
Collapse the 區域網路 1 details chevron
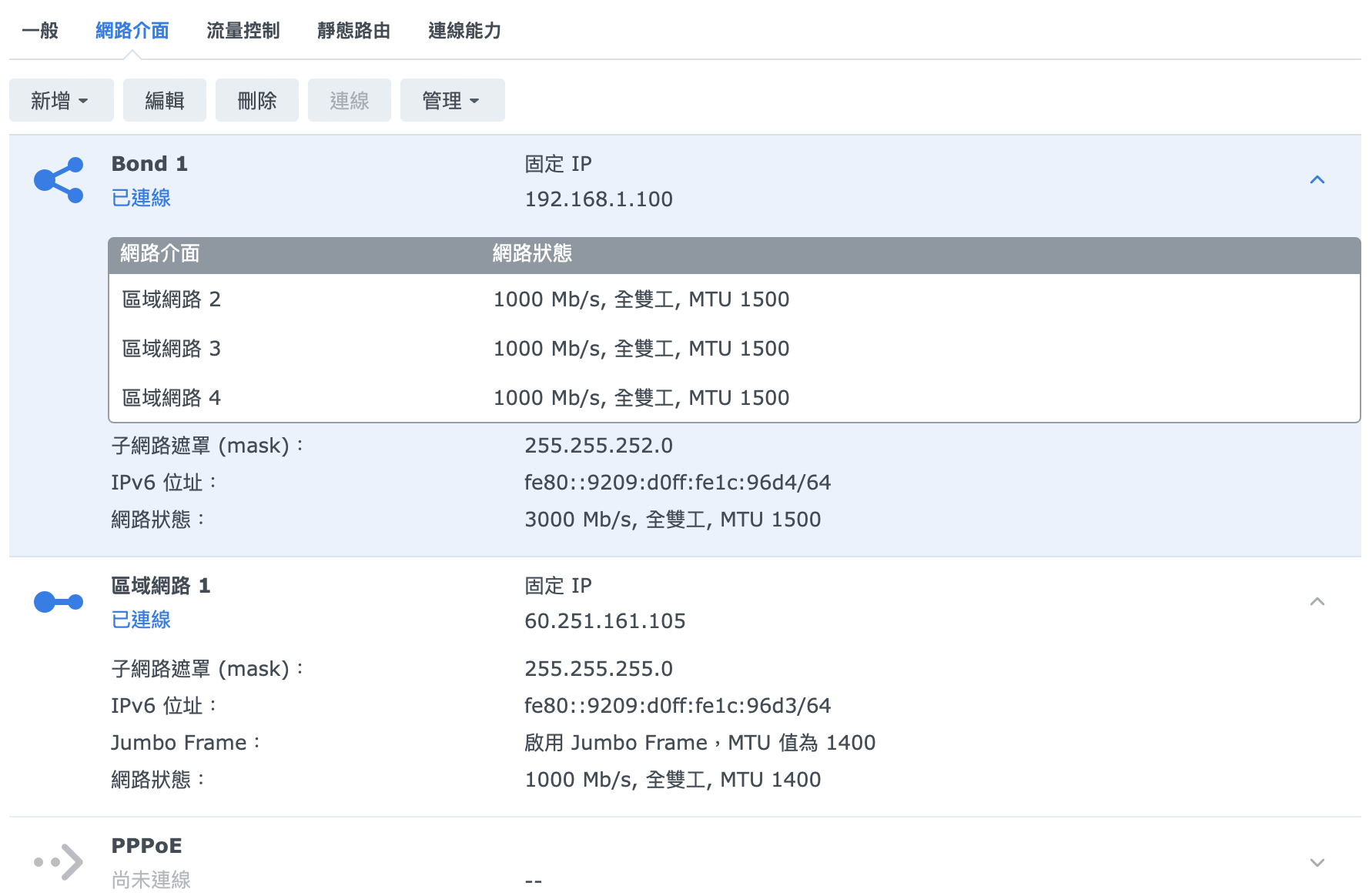[1317, 602]
